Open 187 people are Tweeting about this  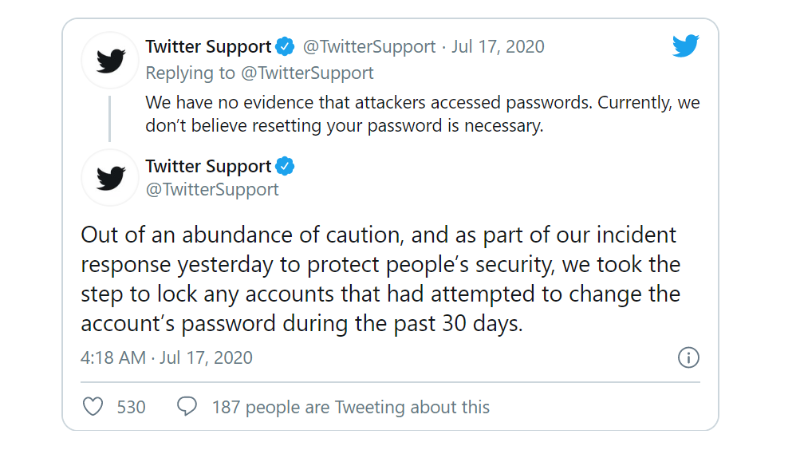[351, 407]
